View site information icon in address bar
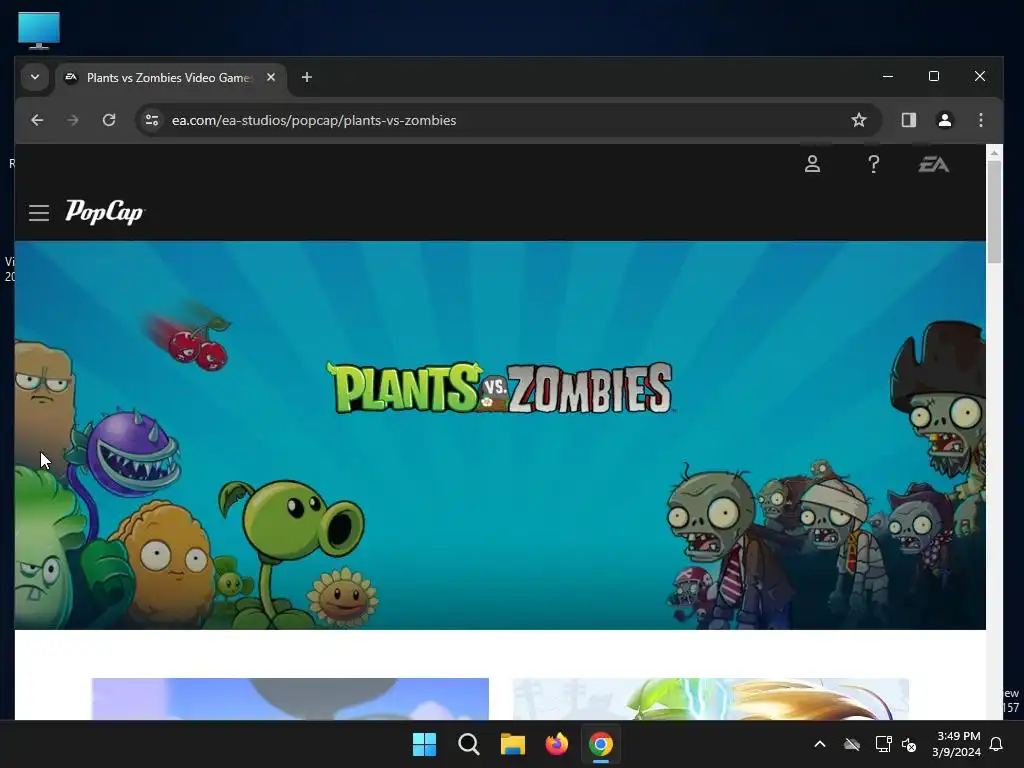 click(152, 120)
